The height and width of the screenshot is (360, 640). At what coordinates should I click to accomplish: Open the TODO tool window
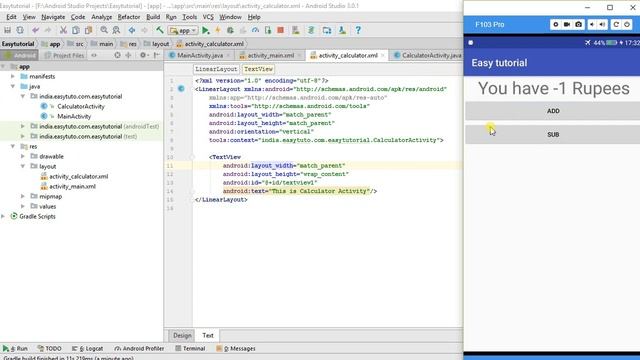(x=49, y=349)
